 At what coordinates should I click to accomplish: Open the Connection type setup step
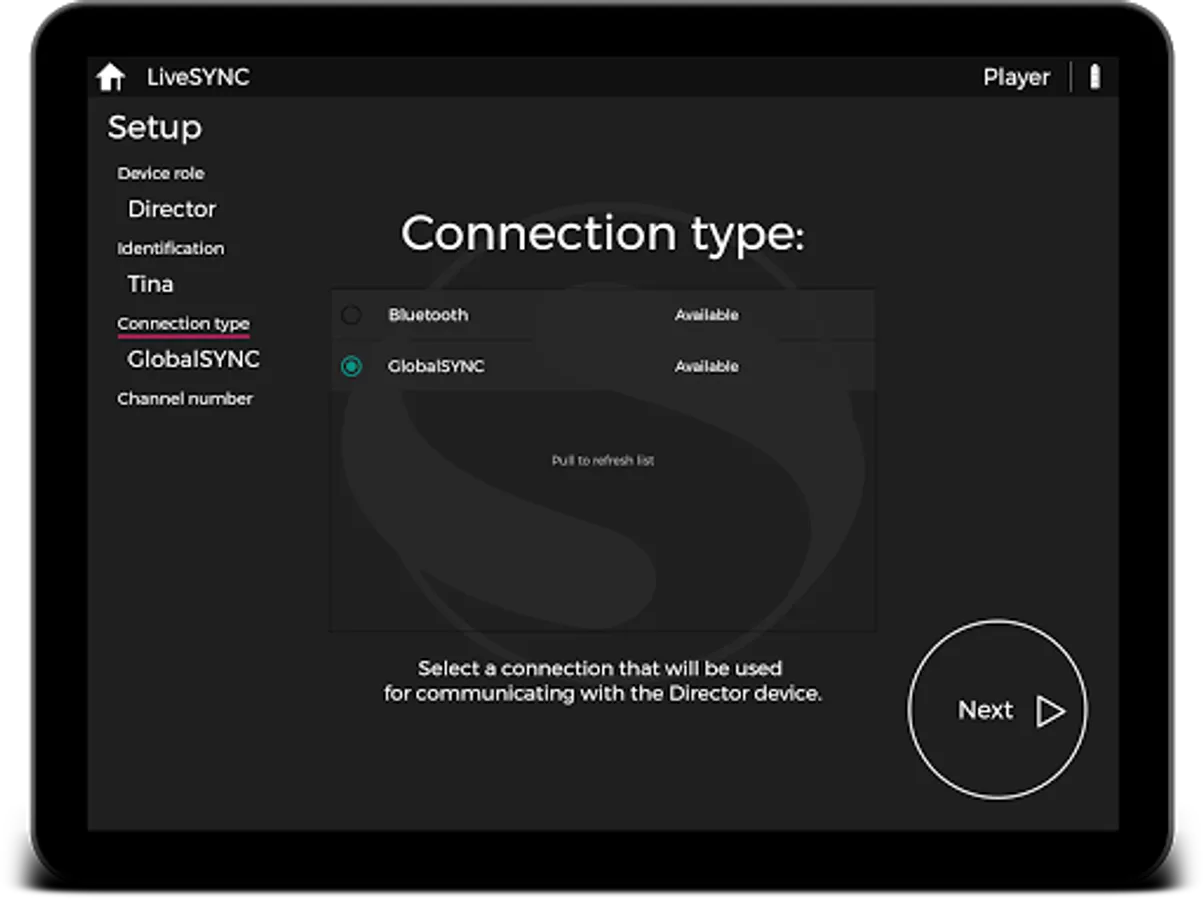(x=184, y=324)
